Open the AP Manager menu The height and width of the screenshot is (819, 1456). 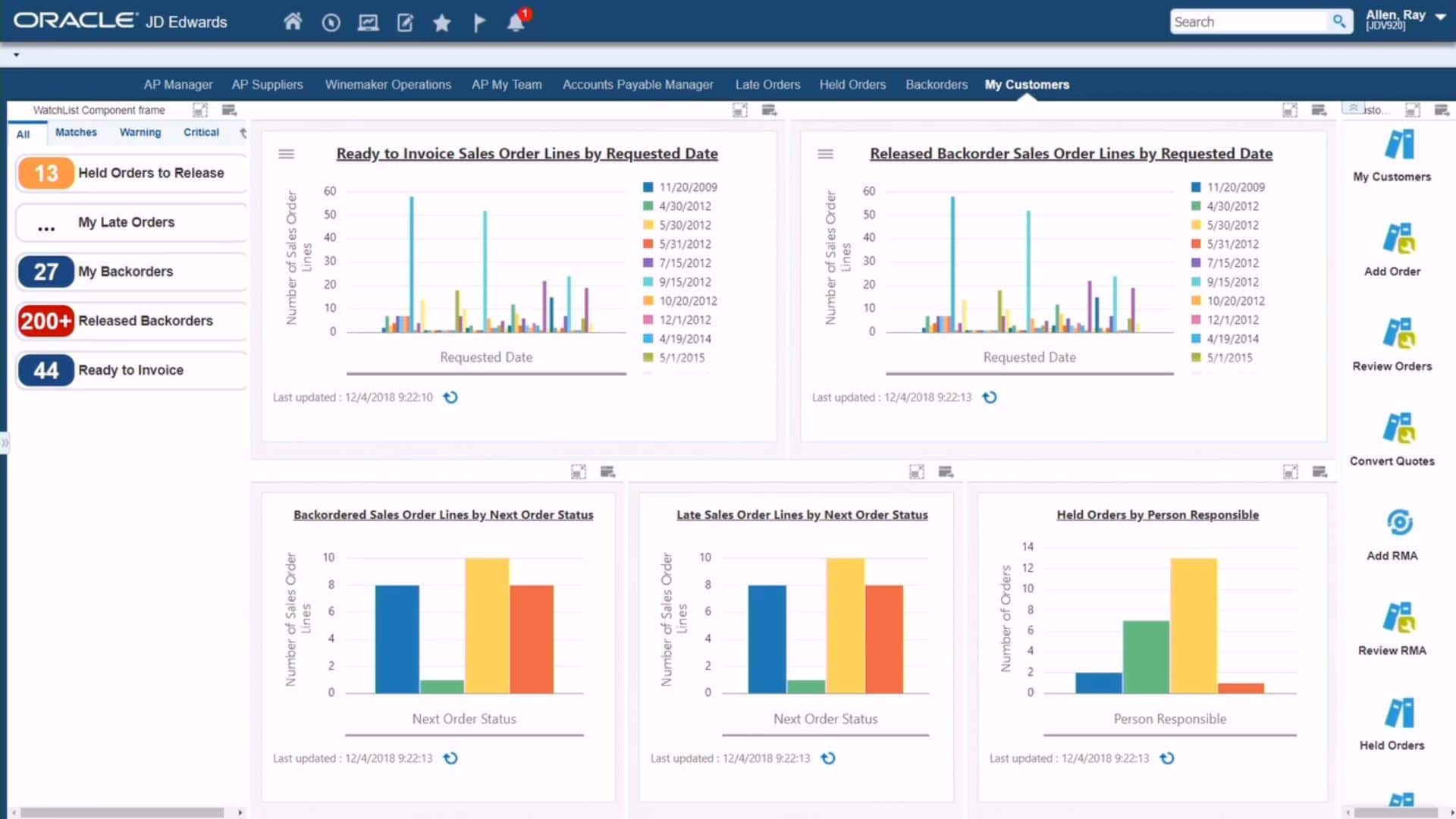pos(177,84)
